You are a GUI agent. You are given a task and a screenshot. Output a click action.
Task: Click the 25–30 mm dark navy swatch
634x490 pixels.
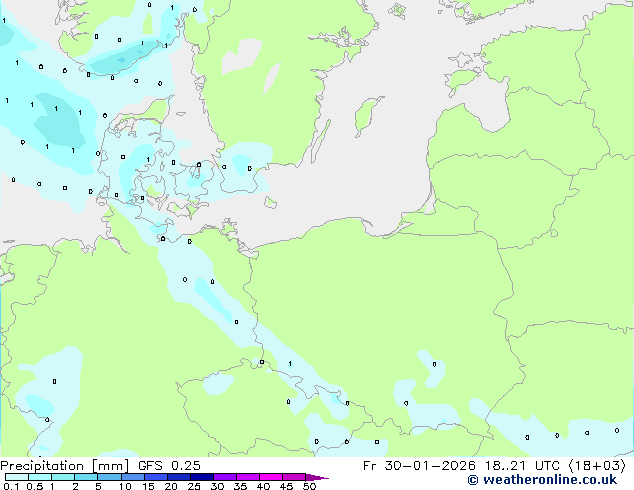click(202, 477)
